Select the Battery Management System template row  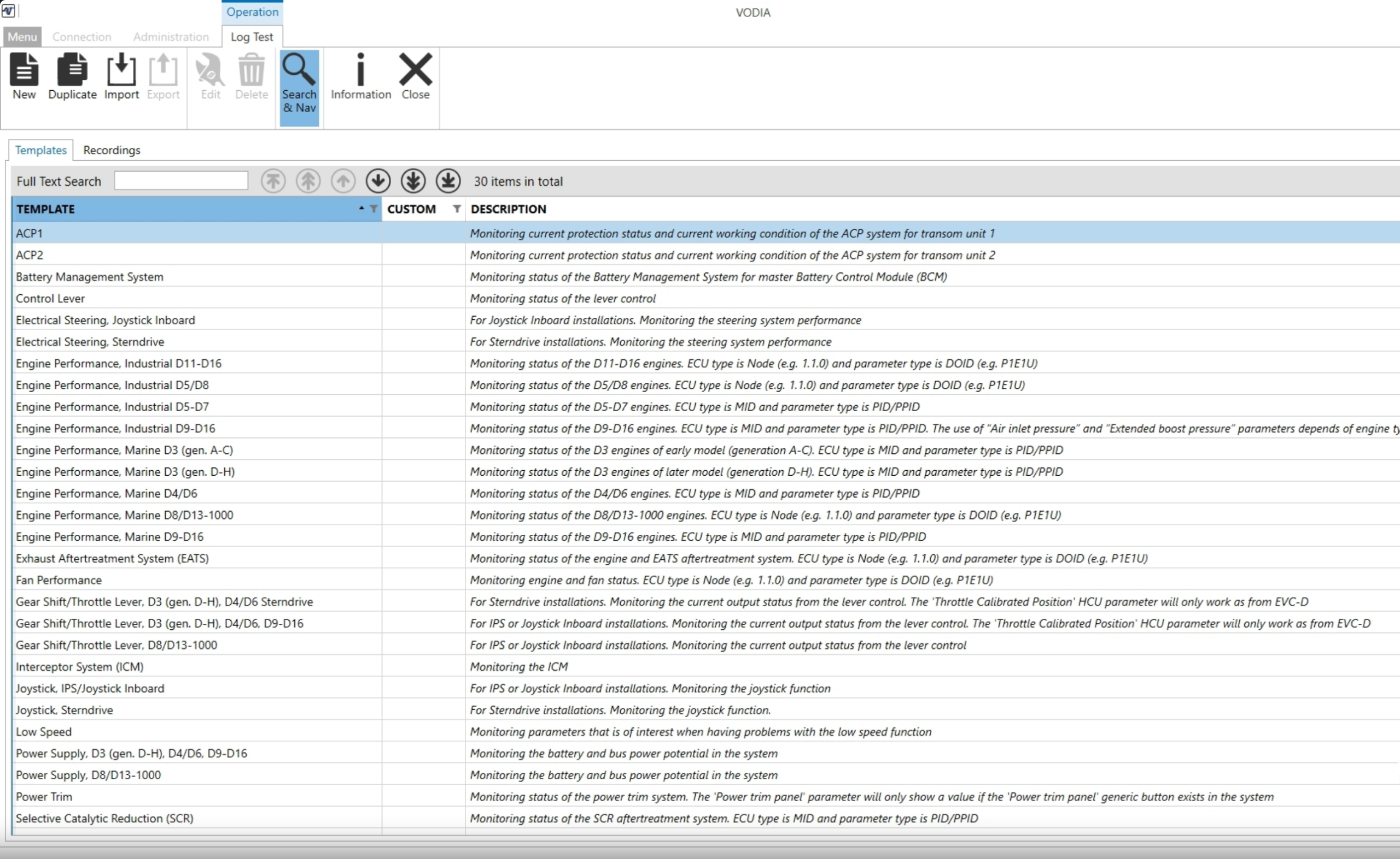tap(89, 277)
